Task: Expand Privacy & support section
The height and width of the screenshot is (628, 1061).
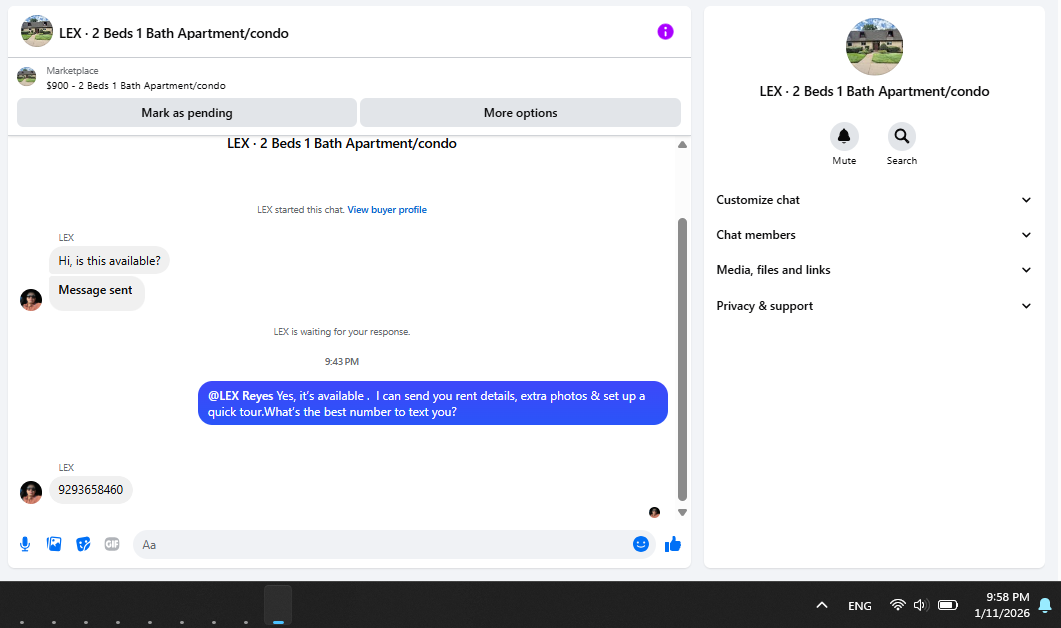Action: coord(874,306)
